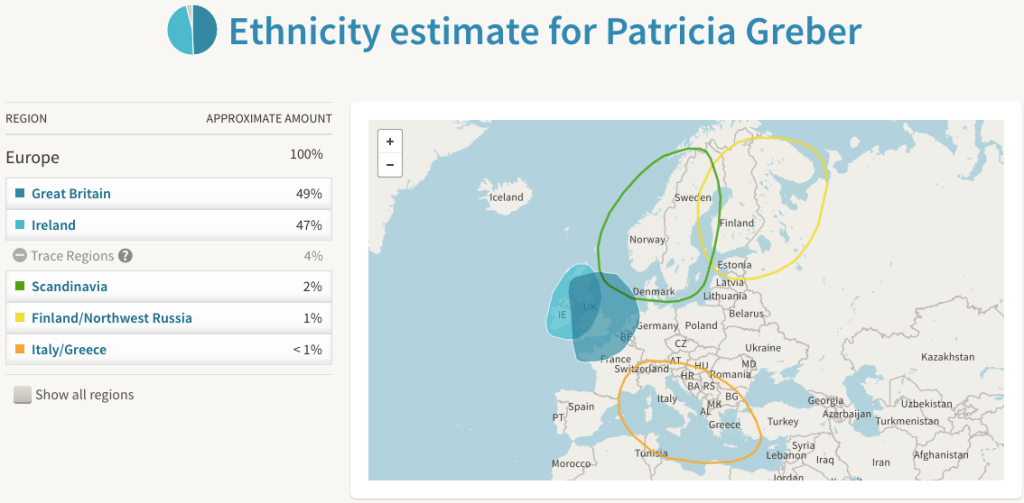The image size is (1024, 503).
Task: Click the < 1% amount for Italy/Greece
Action: (308, 349)
